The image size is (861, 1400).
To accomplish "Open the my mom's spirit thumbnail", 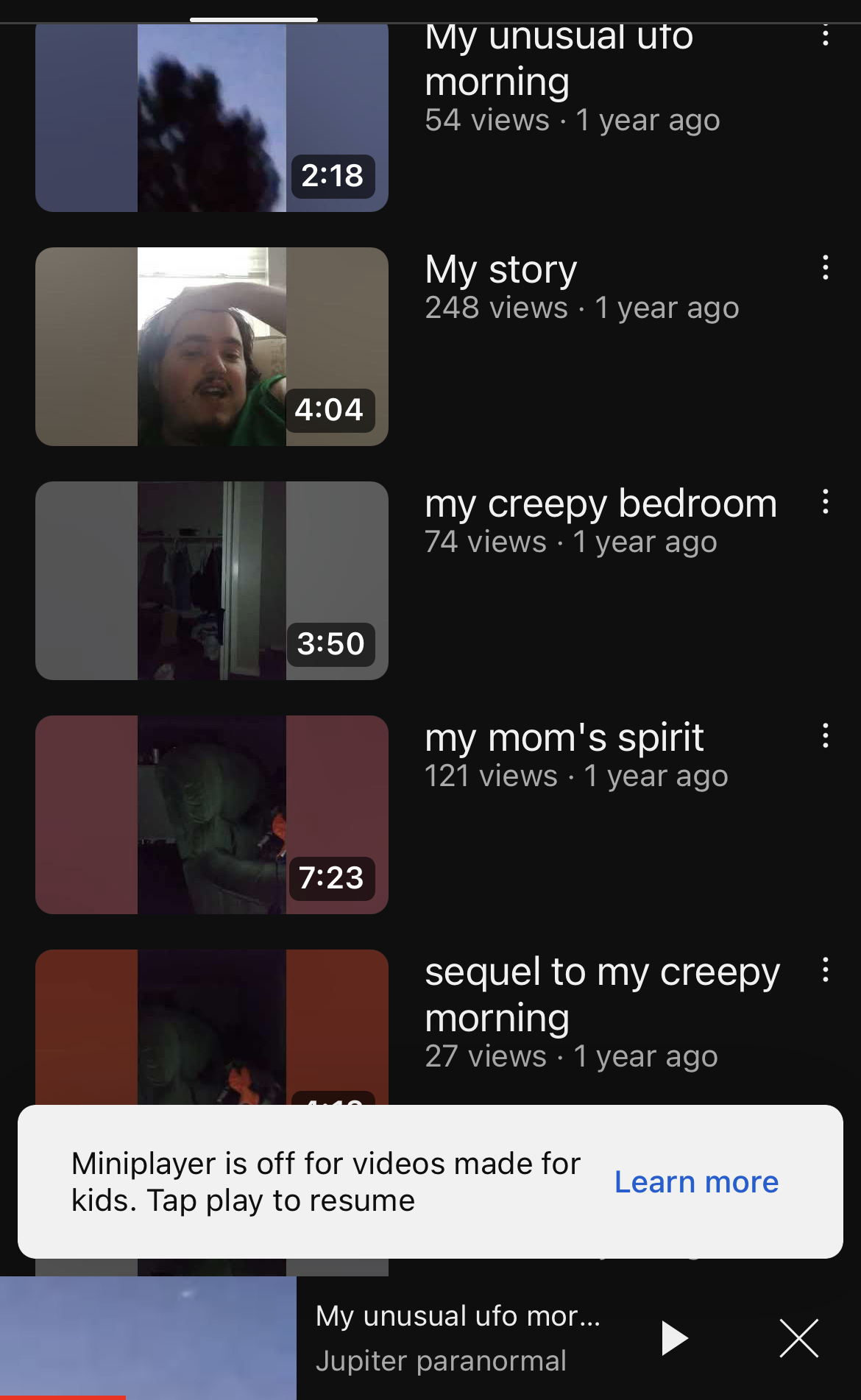I will coord(212,815).
